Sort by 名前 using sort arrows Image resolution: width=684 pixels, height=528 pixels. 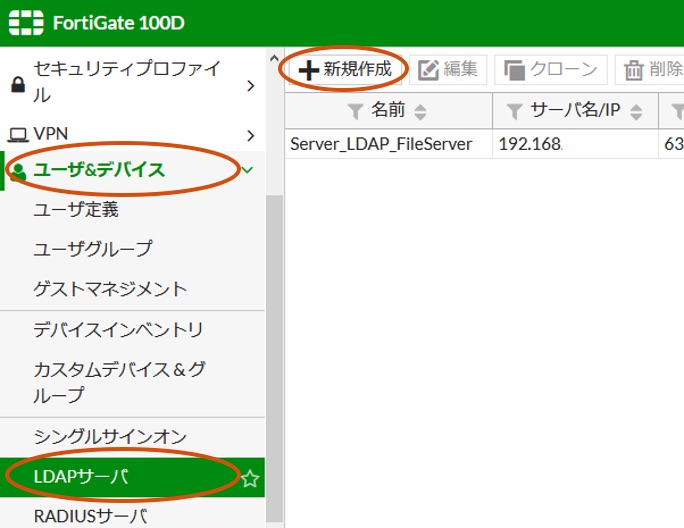point(420,112)
